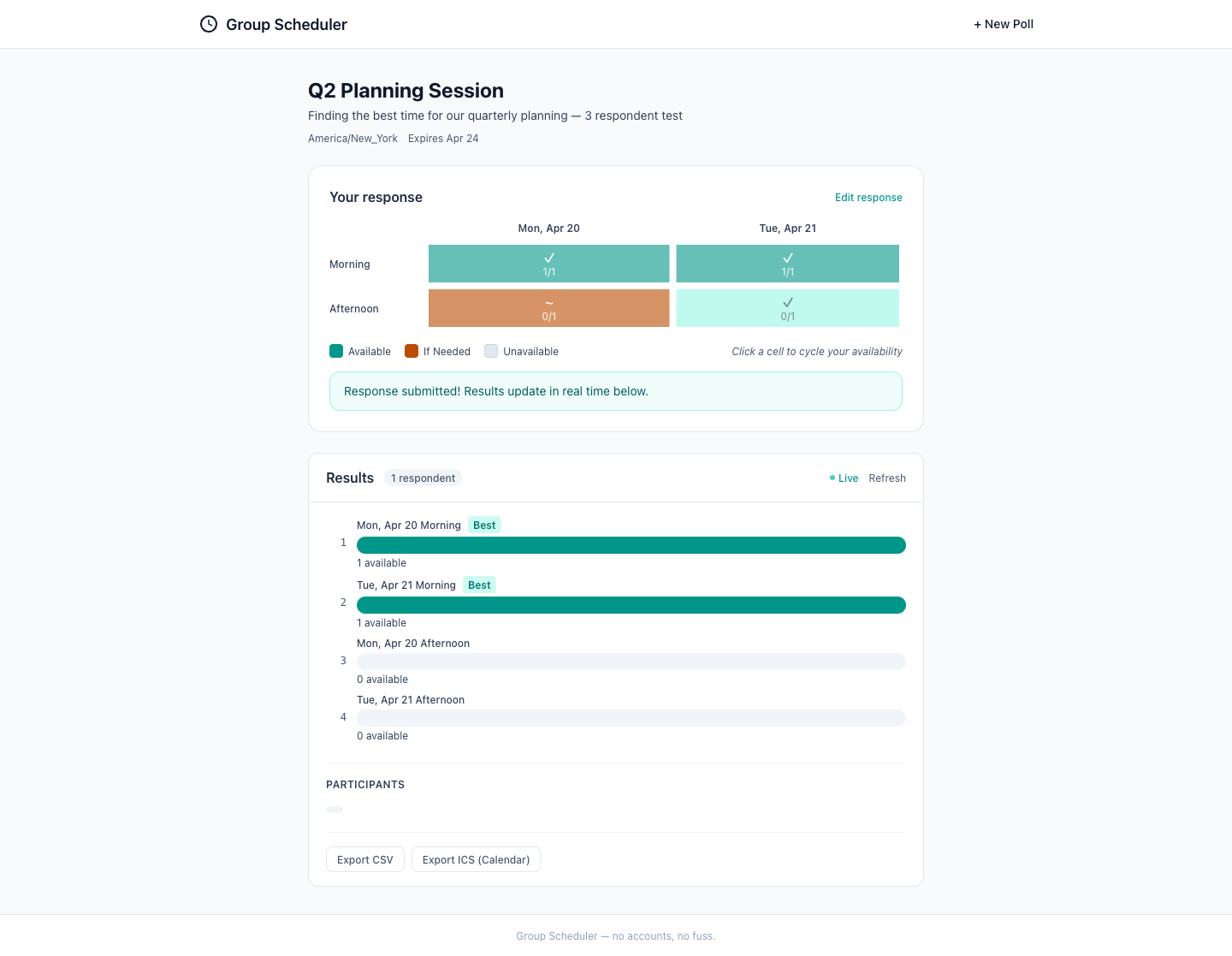The height and width of the screenshot is (956, 1232).
Task: Toggle Tue, Apr 21 Morning availability cell
Action: pos(787,264)
